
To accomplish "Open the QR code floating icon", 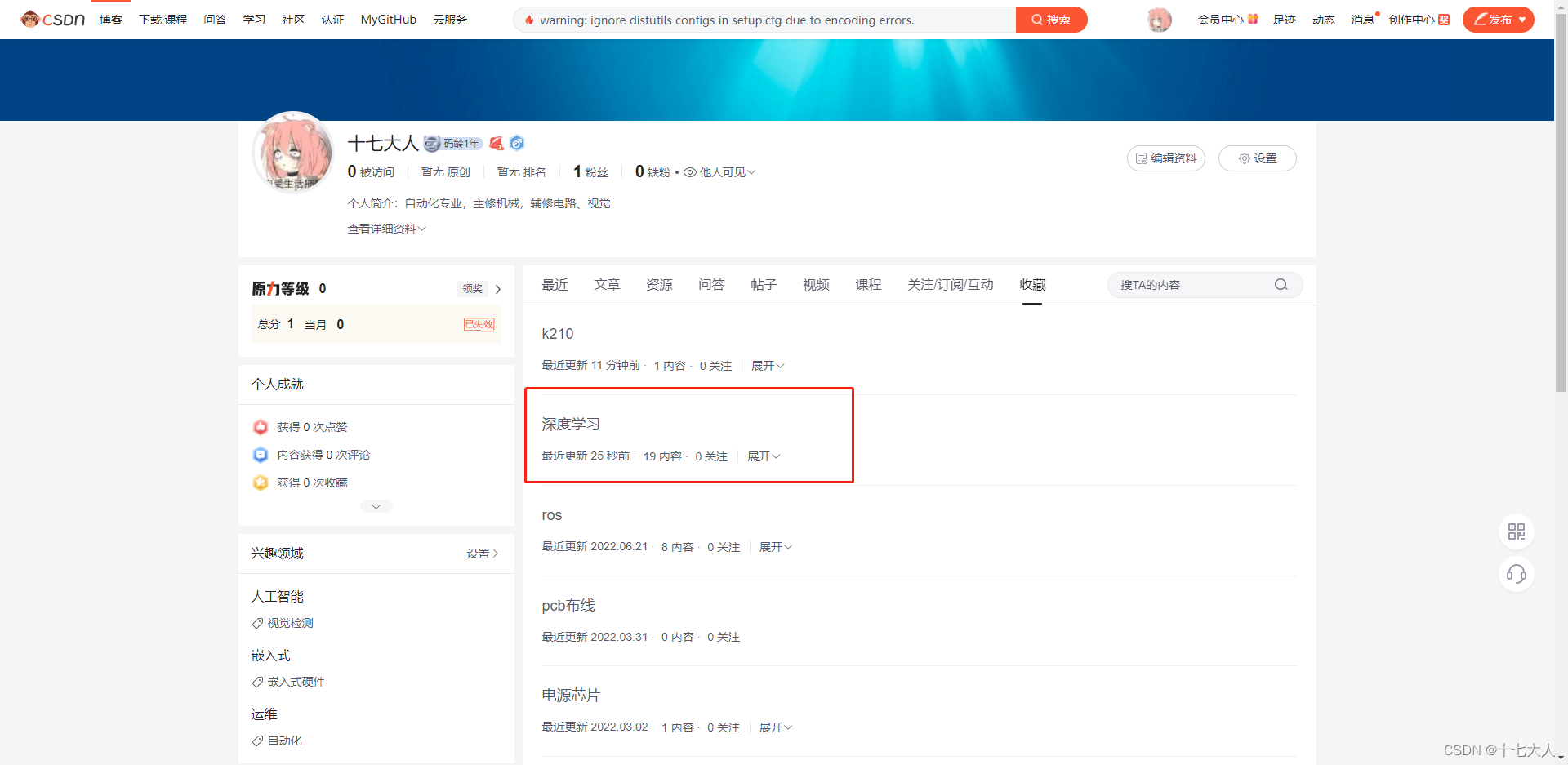I will (x=1517, y=531).
